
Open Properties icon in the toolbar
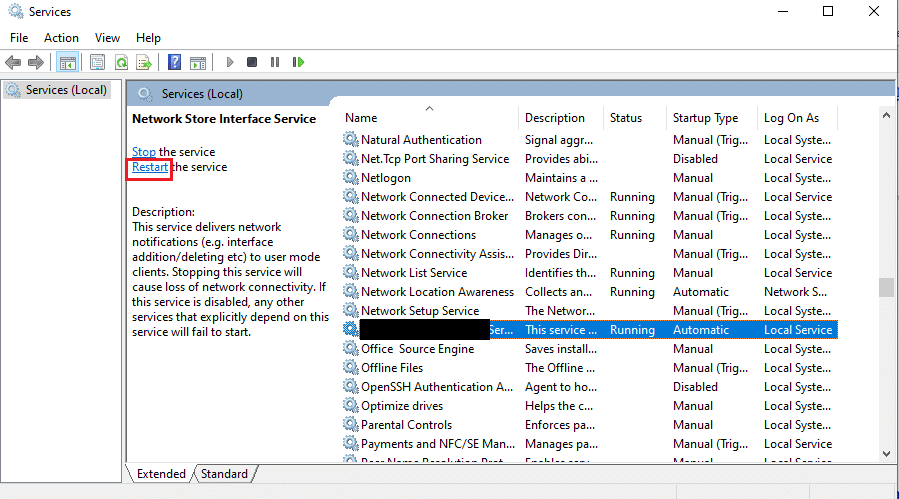point(97,62)
